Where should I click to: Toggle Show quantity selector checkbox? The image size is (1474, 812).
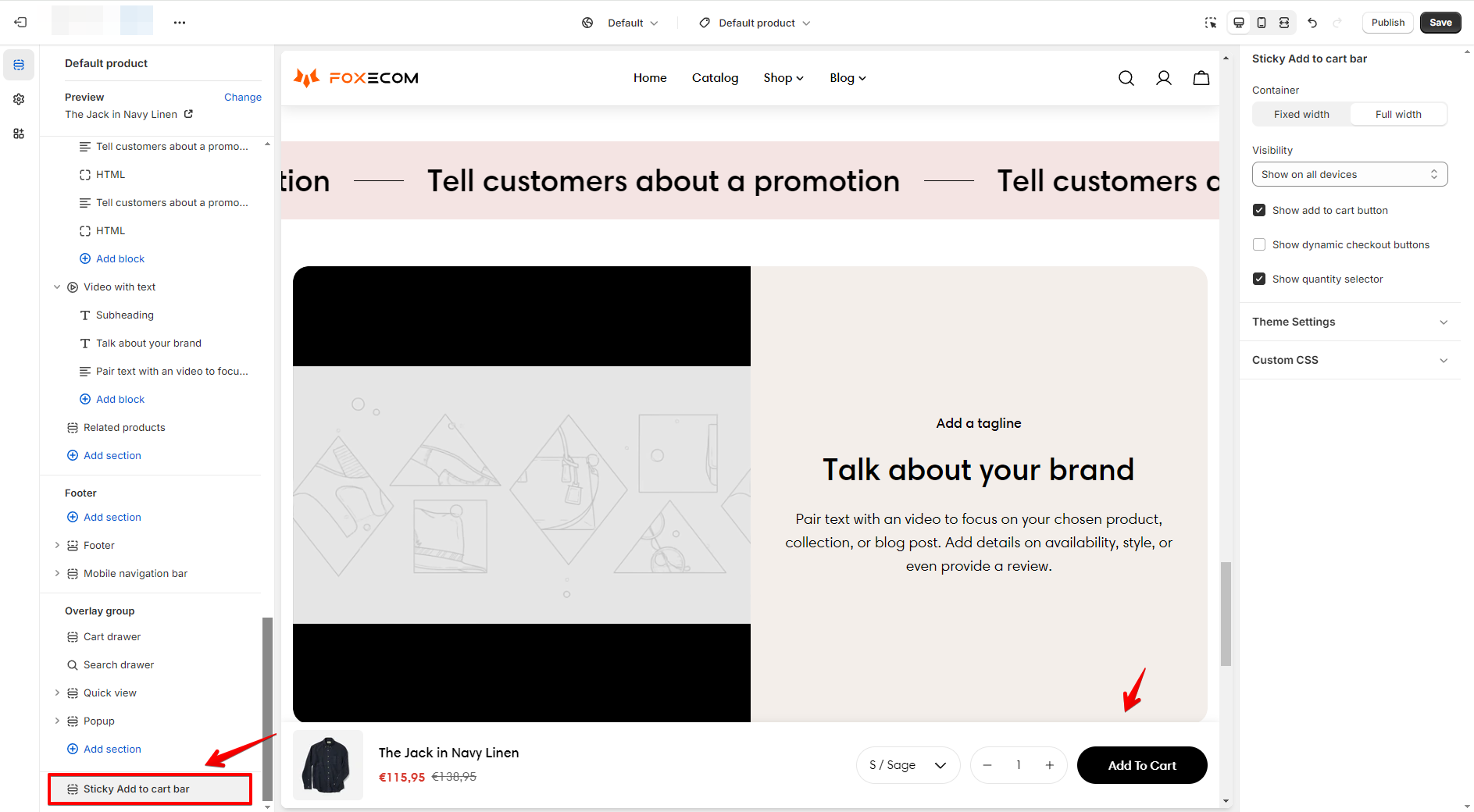(1259, 279)
